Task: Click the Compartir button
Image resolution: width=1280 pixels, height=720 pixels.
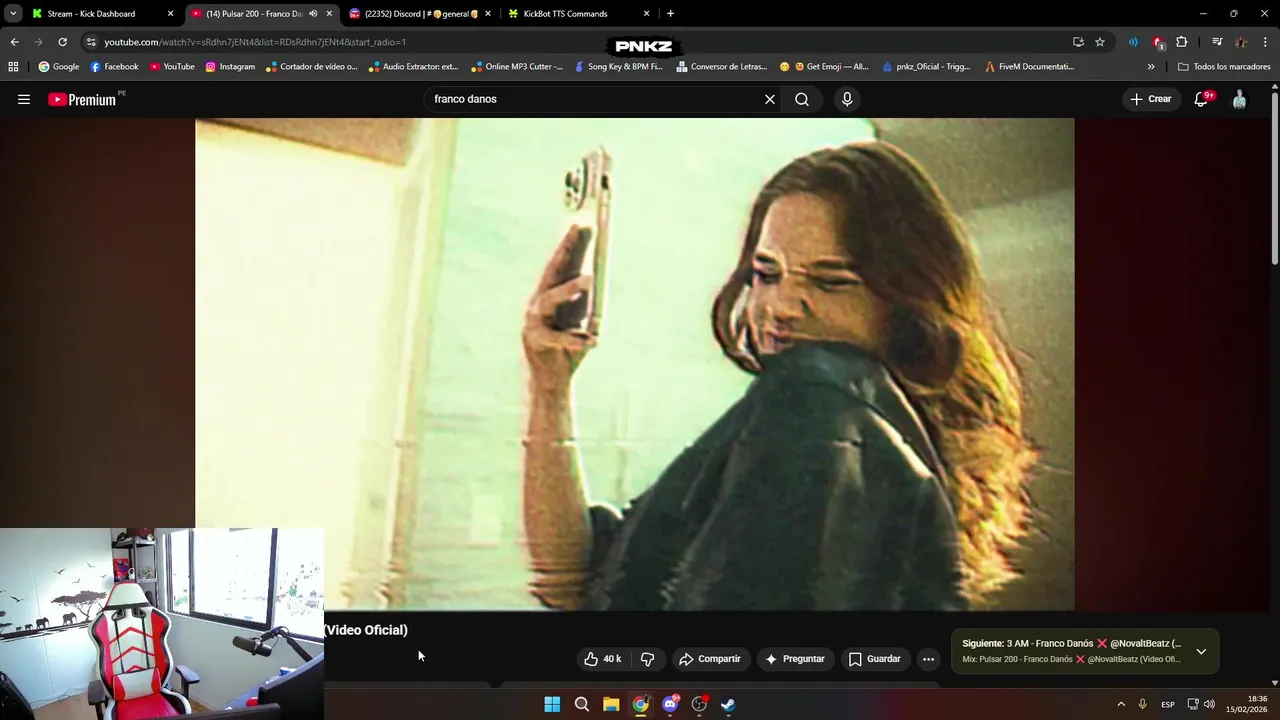Action: click(710, 659)
